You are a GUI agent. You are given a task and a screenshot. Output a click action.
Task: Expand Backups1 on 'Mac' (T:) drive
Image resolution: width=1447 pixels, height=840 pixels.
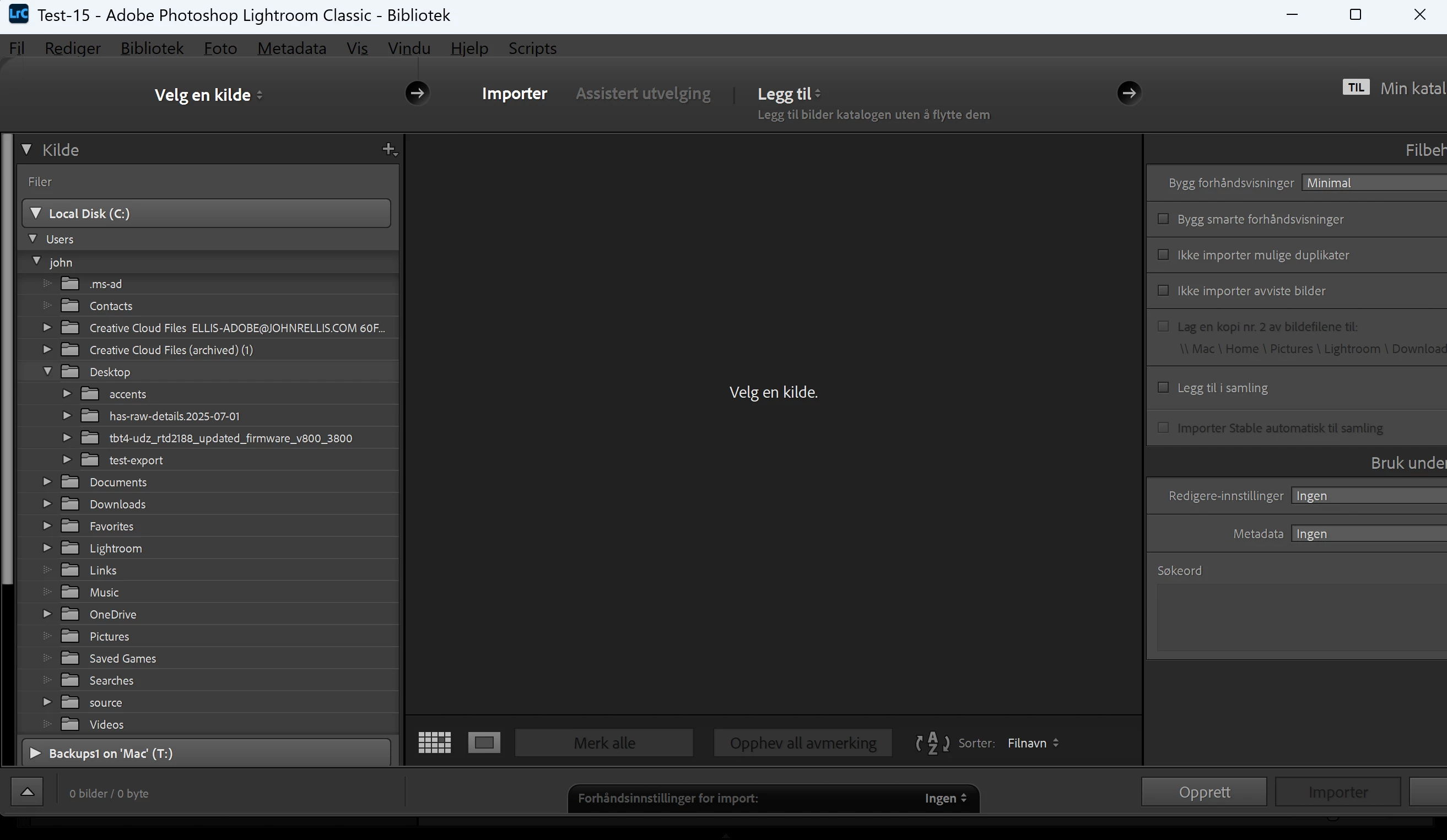click(x=35, y=753)
